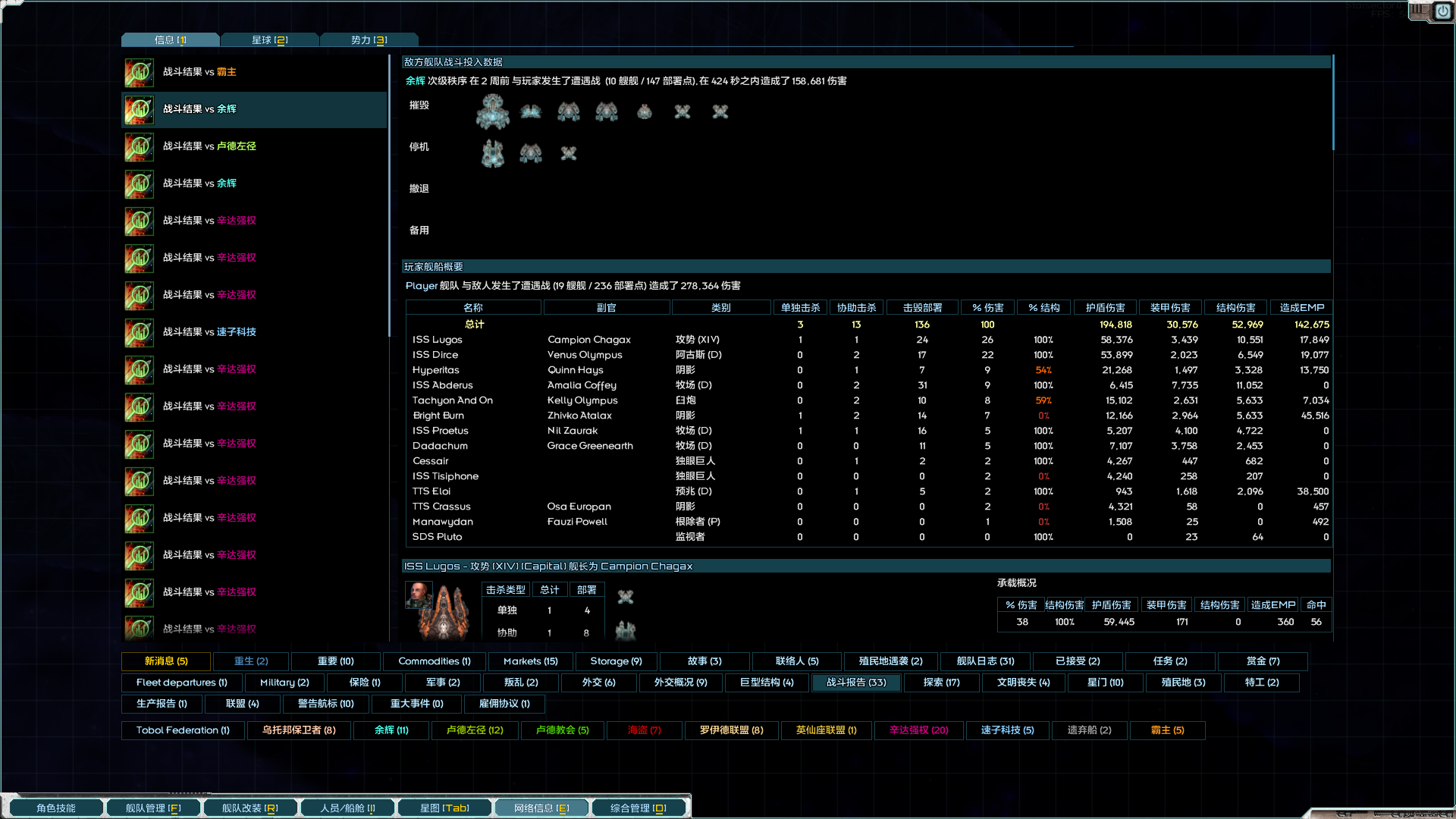Screen dimensions: 1456x819
Task: Open the 势力 [3] tab
Action: point(369,40)
